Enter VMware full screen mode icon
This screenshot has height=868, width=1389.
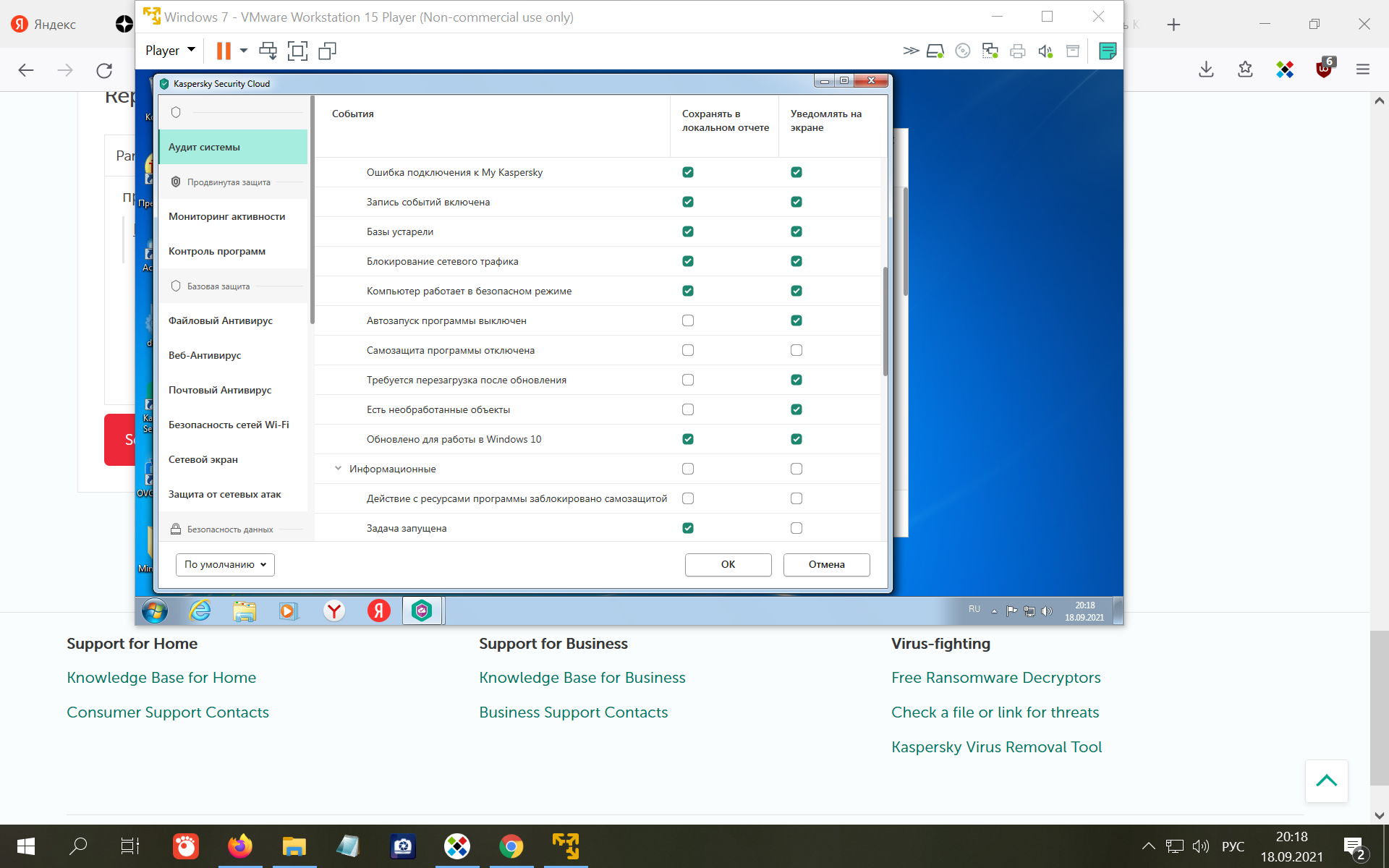[297, 51]
